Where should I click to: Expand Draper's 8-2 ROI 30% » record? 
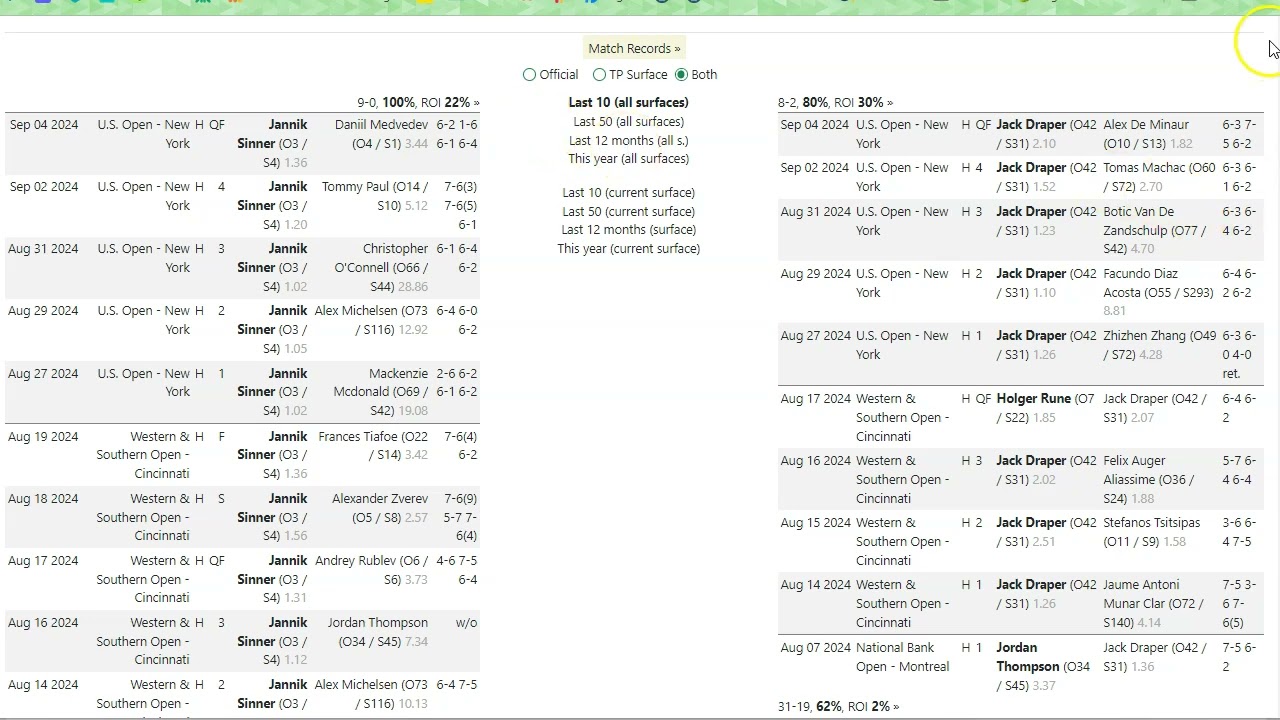(835, 103)
